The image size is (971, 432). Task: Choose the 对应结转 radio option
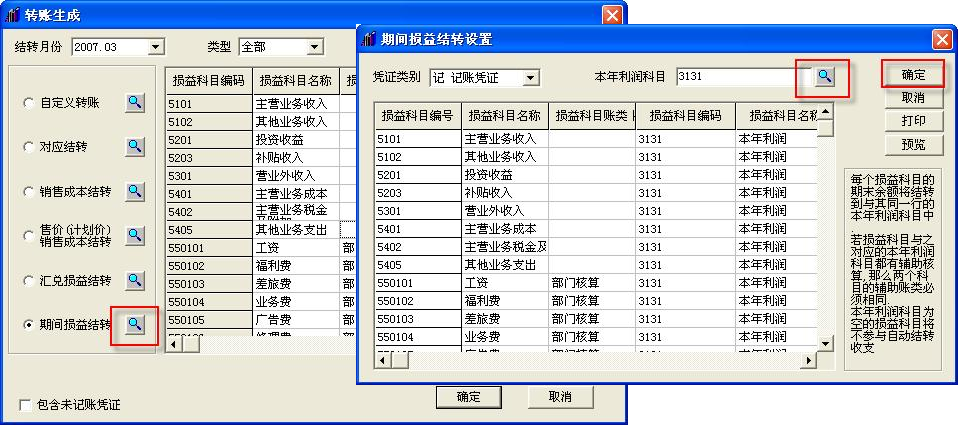tap(29, 147)
